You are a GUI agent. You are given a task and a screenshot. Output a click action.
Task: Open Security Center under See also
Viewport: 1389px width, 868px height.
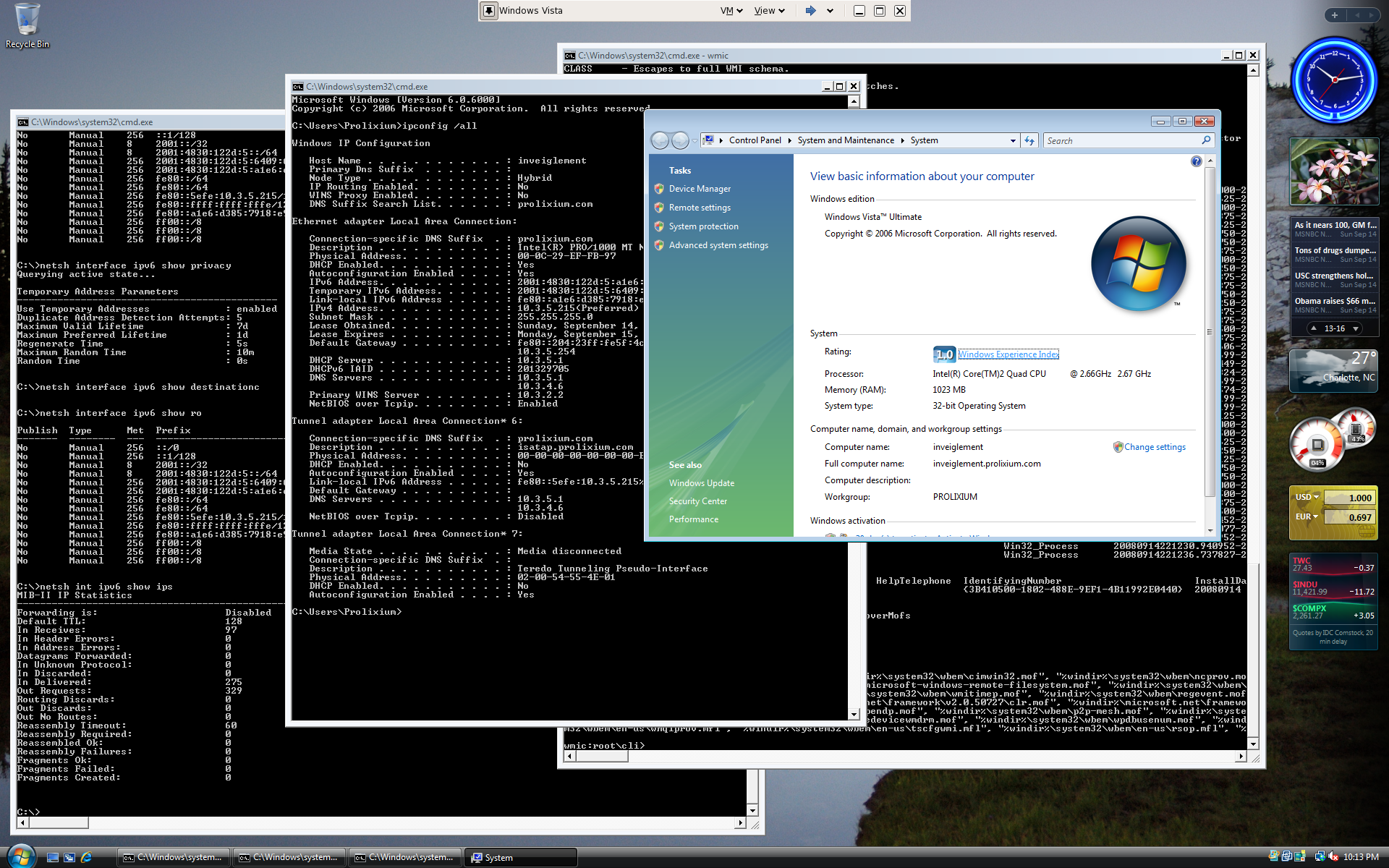[x=697, y=501]
